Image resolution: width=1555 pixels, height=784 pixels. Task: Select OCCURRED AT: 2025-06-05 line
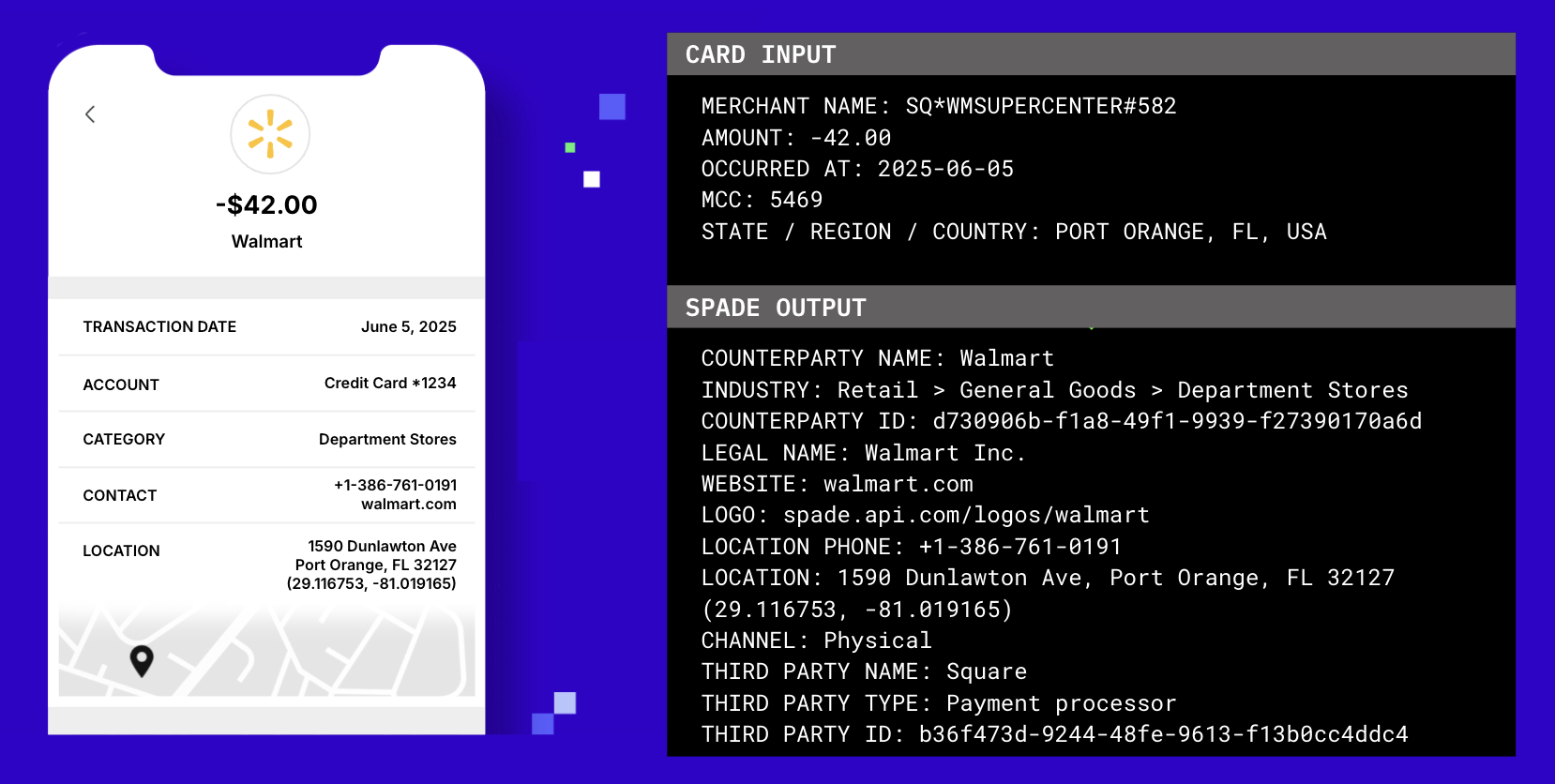(857, 169)
